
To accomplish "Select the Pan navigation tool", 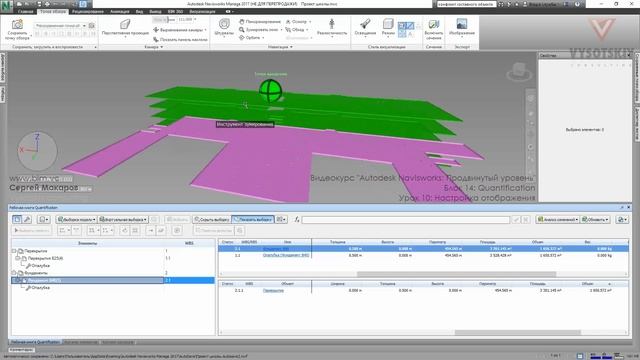I will pyautogui.click(x=260, y=21).
